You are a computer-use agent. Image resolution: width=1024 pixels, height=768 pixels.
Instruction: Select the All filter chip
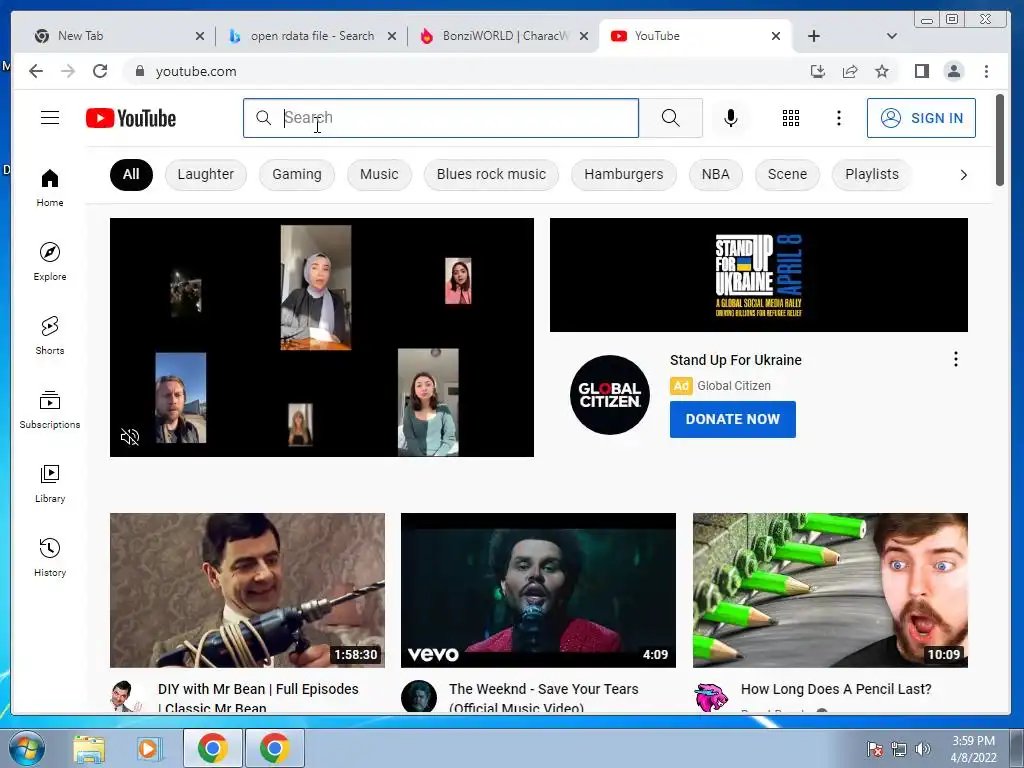pyautogui.click(x=131, y=174)
